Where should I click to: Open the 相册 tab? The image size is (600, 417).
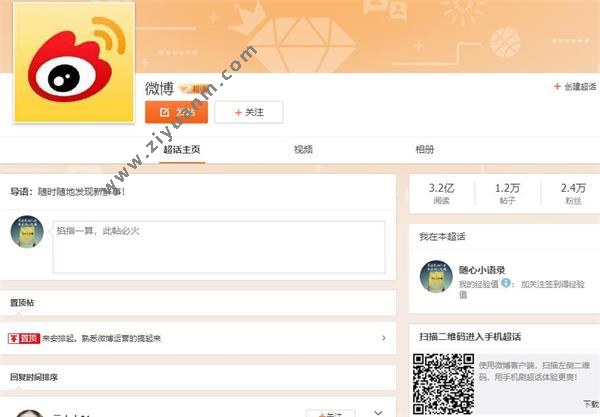click(425, 150)
